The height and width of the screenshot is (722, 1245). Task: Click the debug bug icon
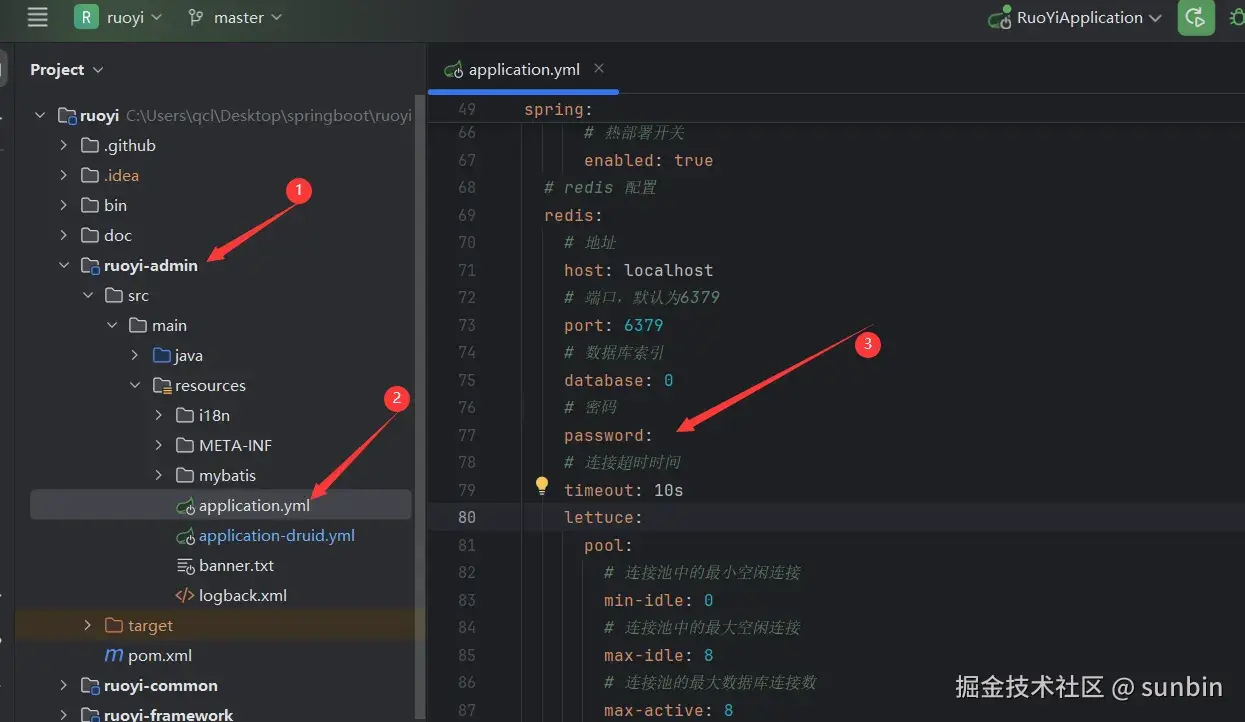[x=1236, y=18]
